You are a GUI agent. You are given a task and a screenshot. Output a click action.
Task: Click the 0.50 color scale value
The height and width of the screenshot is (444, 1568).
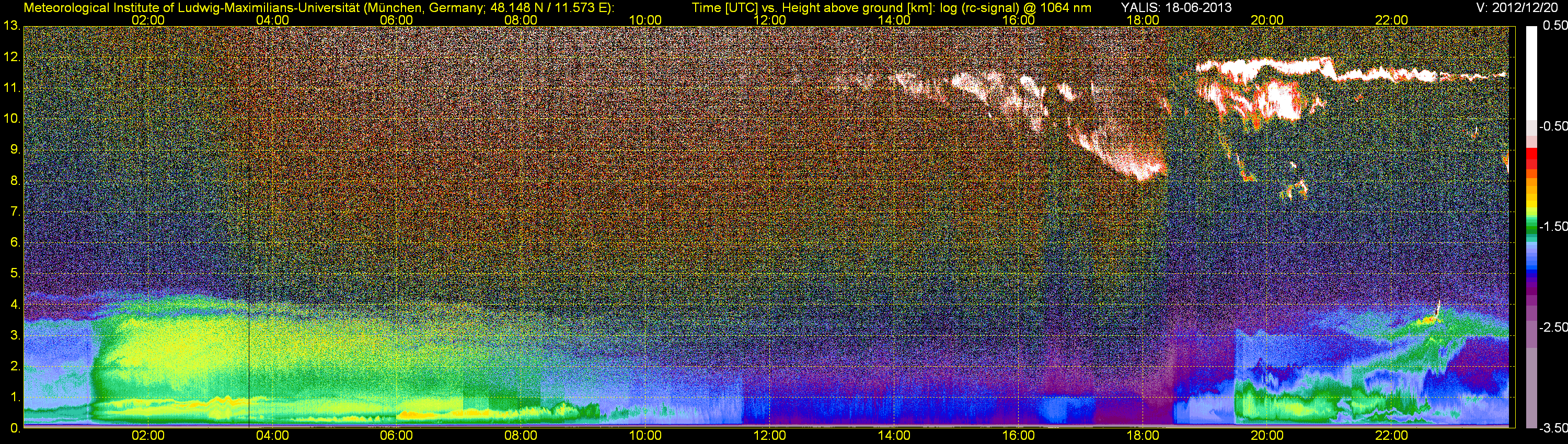(1555, 26)
